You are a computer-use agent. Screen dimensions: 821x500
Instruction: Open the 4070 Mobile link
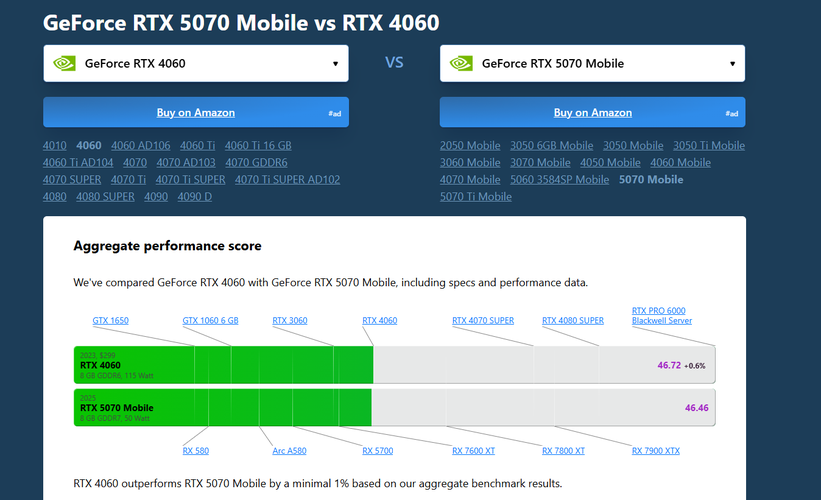(470, 180)
